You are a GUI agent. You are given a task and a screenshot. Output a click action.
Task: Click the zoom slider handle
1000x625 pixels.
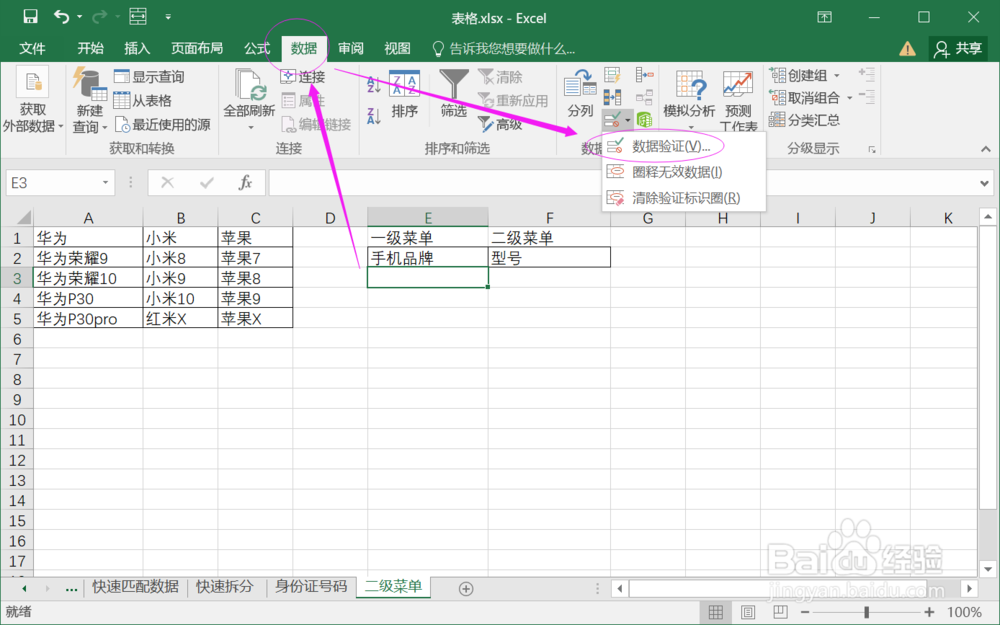866,612
